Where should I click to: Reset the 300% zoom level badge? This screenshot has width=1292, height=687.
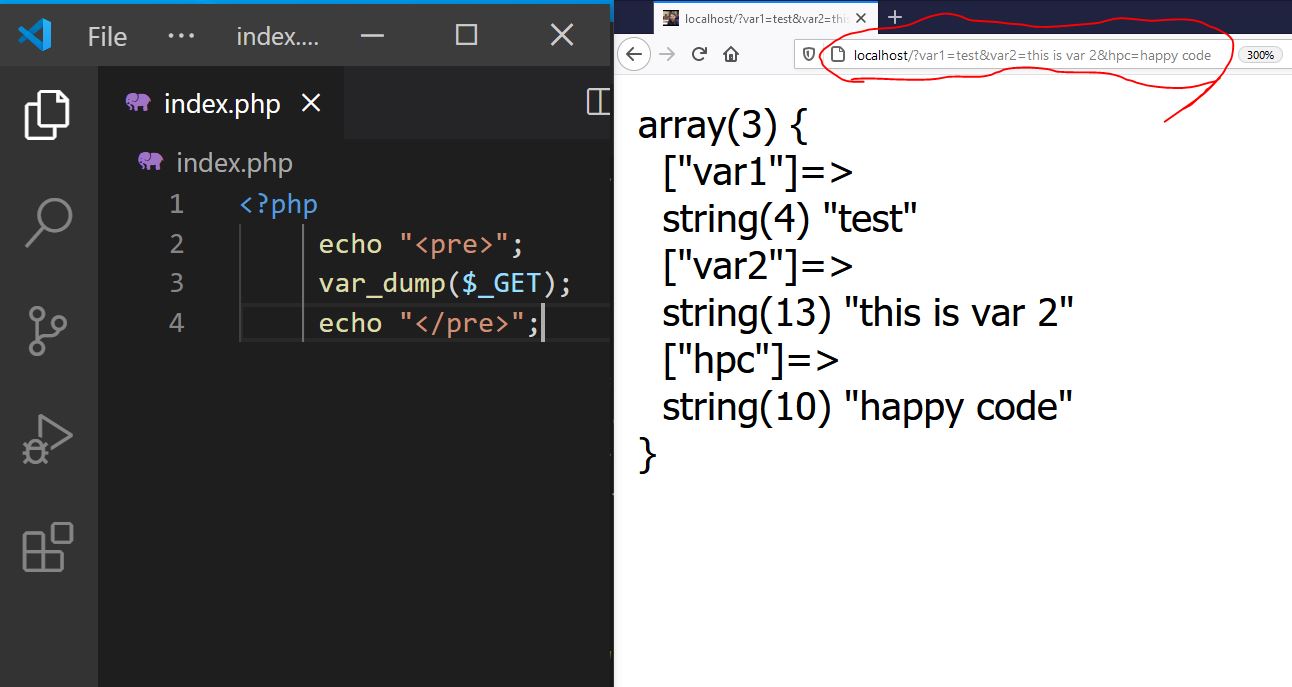pyautogui.click(x=1261, y=55)
